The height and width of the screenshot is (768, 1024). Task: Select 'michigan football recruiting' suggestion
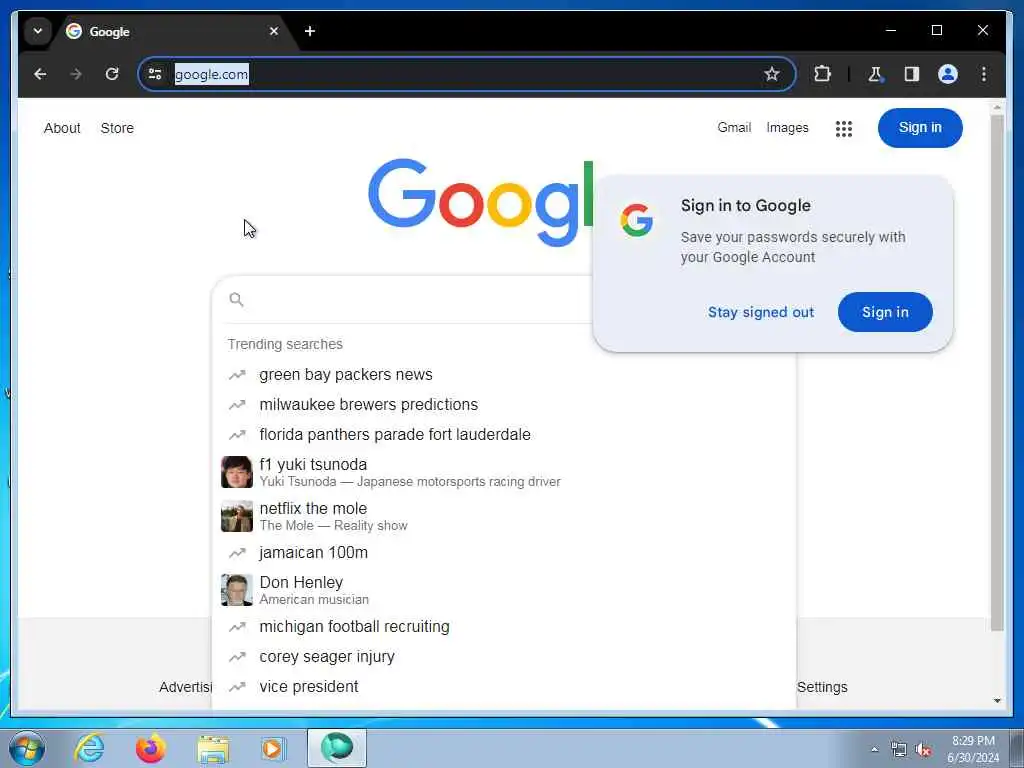point(503,627)
